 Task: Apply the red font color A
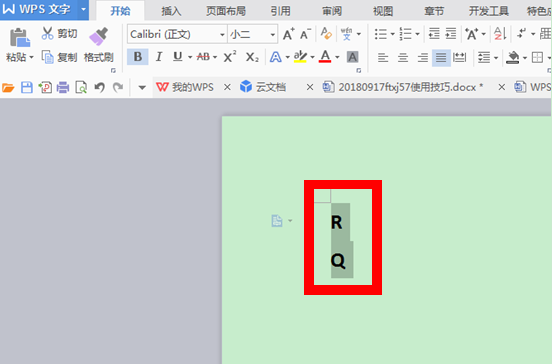click(325, 57)
